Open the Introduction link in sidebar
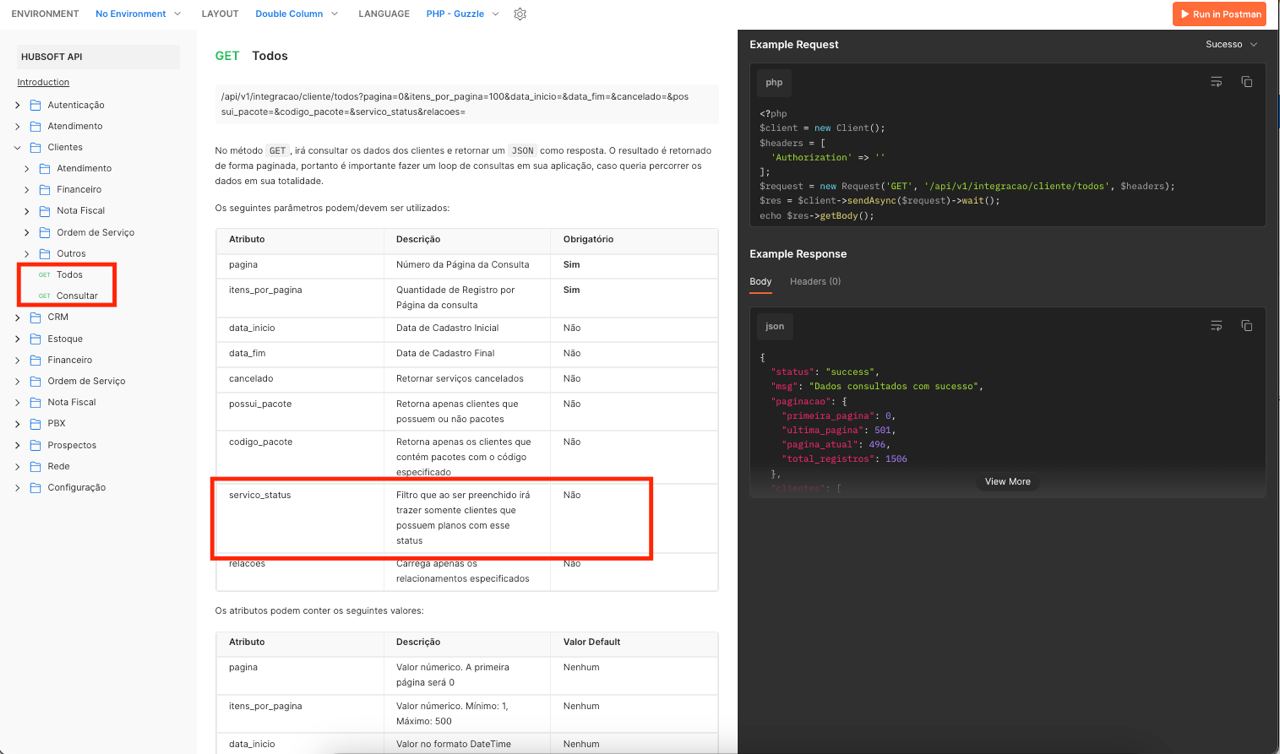Viewport: 1280px width, 754px height. click(x=43, y=82)
